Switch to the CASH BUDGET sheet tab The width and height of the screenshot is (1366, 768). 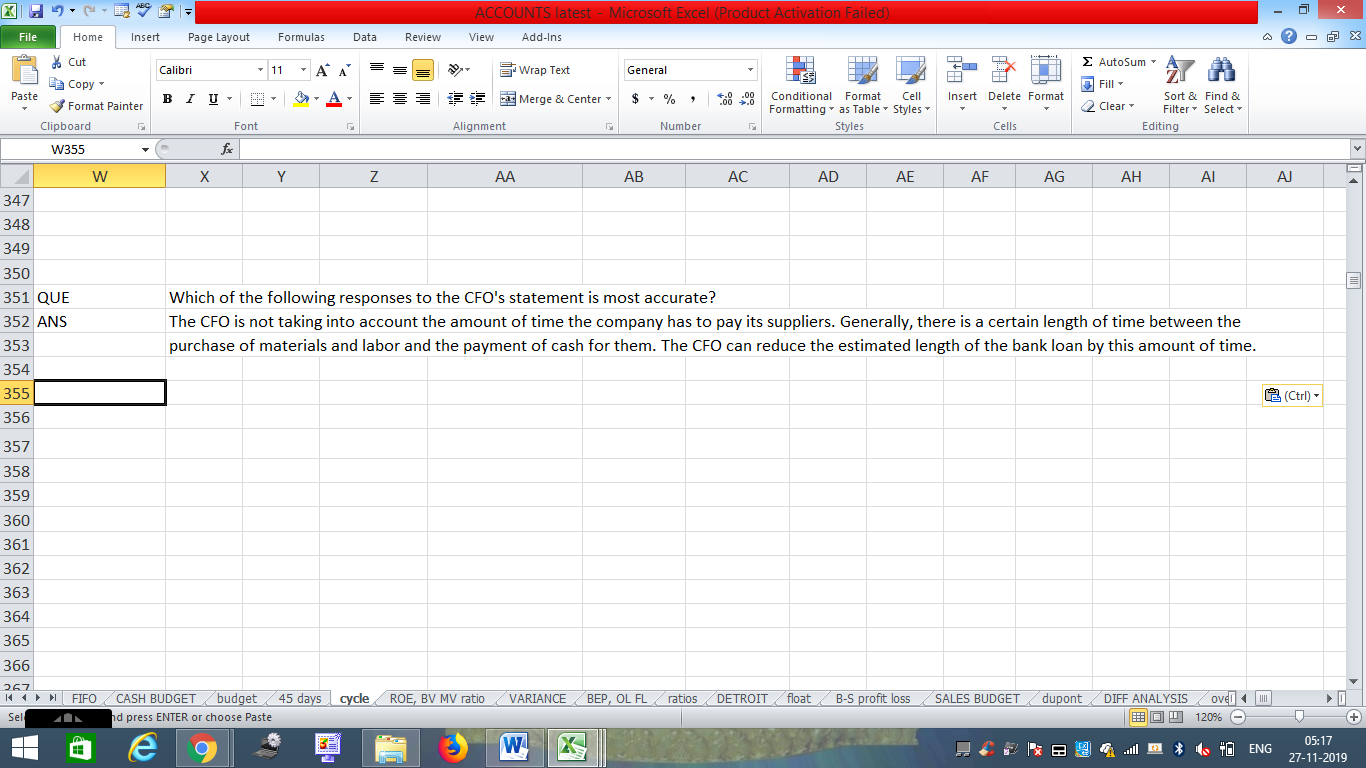(x=156, y=698)
